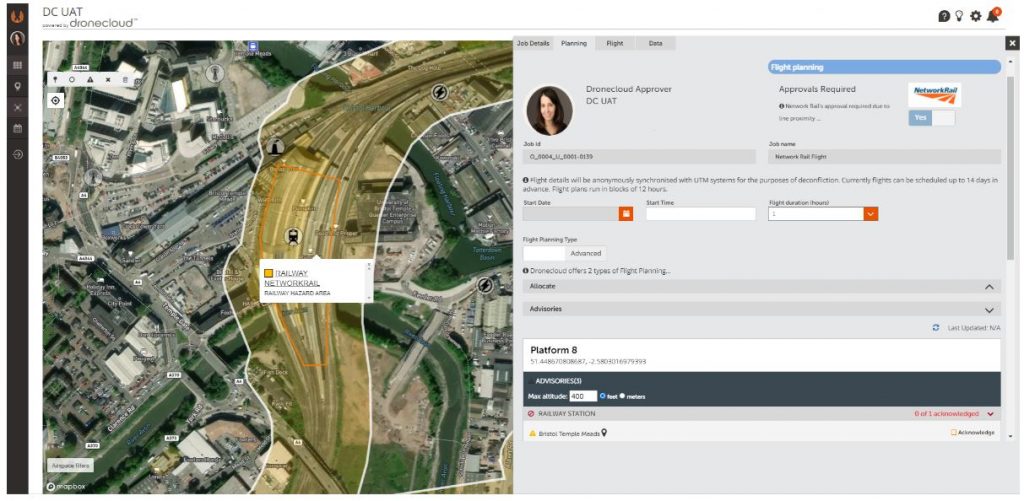1024x501 pixels.
Task: Switch to the Flight tab
Action: pos(615,43)
